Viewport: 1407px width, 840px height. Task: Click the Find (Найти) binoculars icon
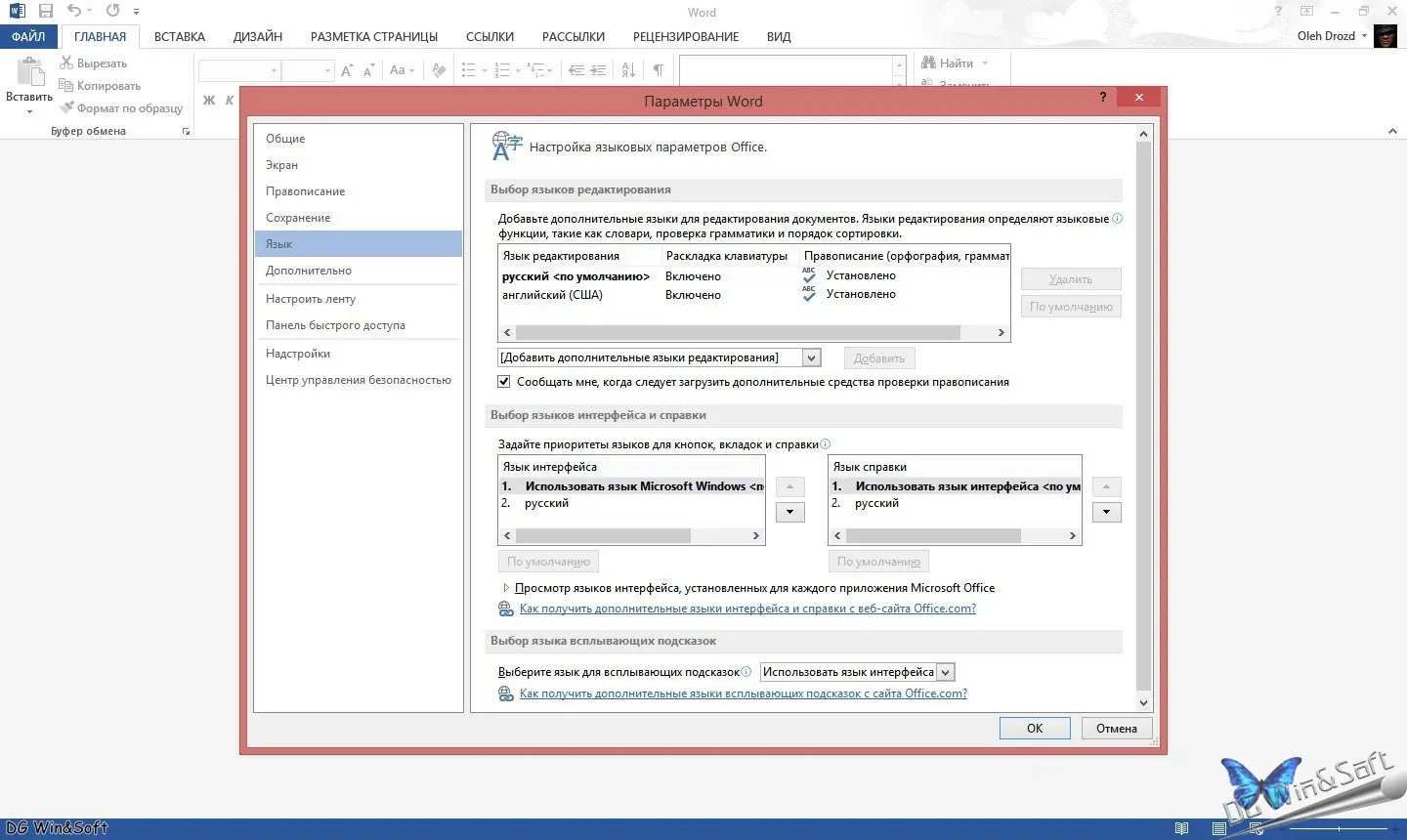tap(928, 63)
